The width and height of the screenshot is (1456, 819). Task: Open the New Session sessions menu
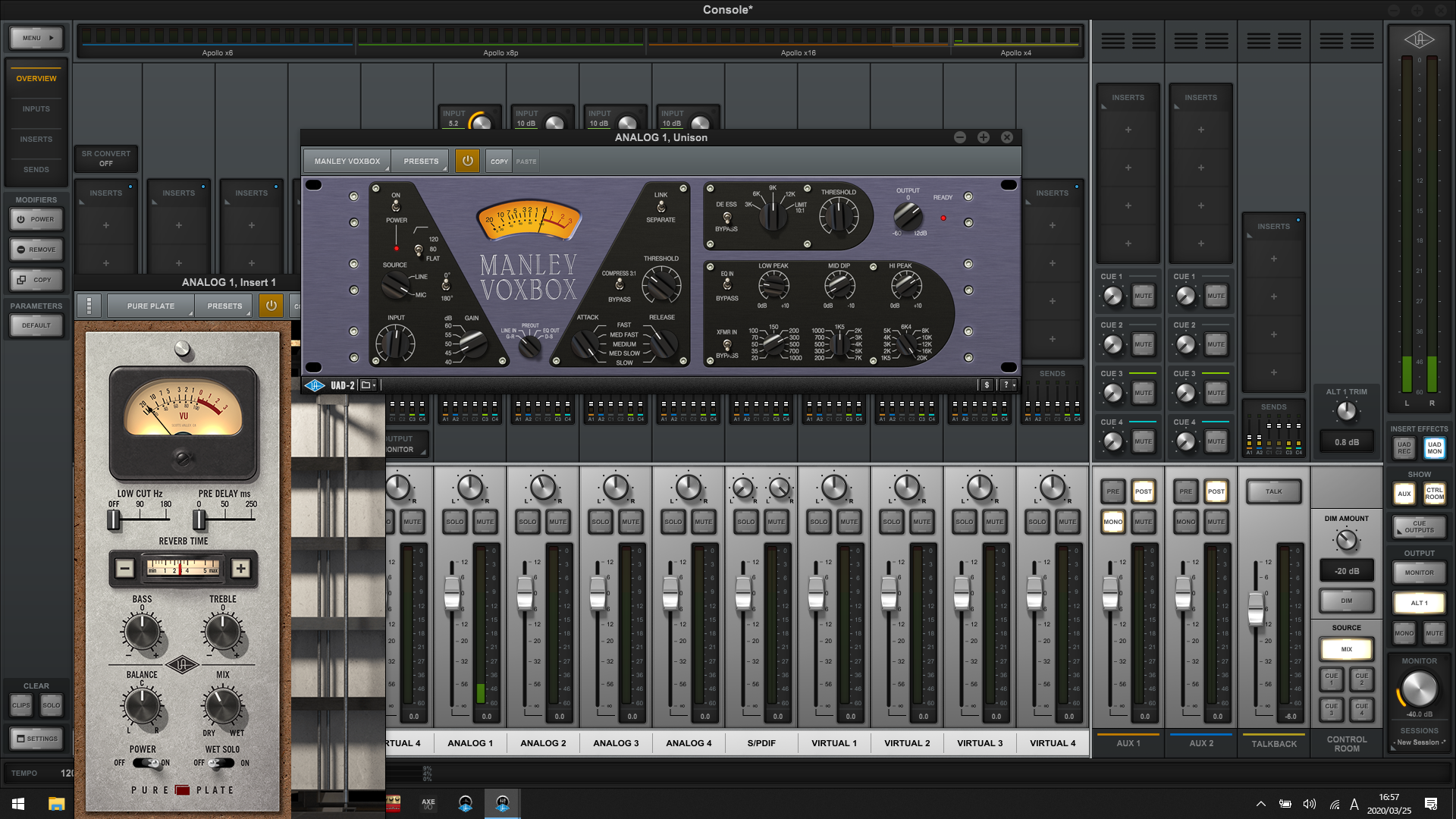point(1419,742)
